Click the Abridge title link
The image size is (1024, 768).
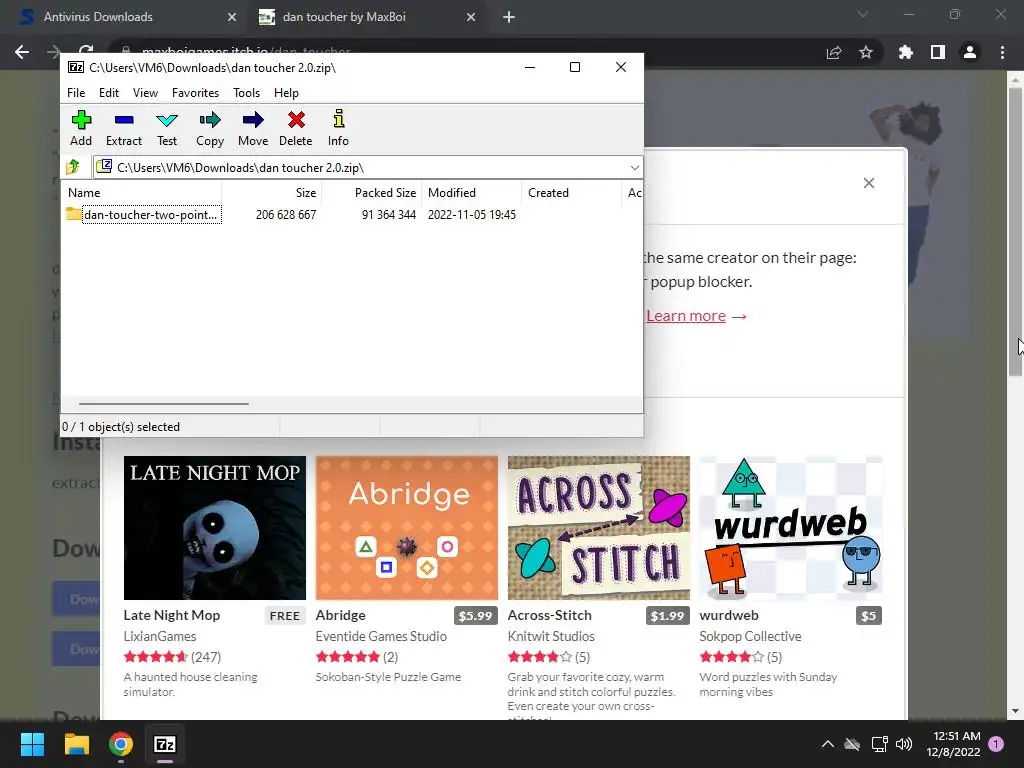340,615
